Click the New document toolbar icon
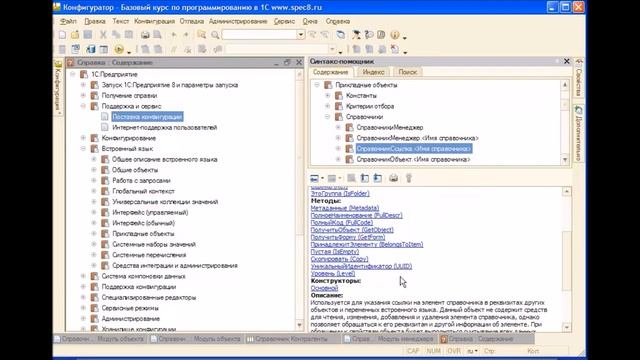Viewport: 640px width, 360px height. [62, 35]
